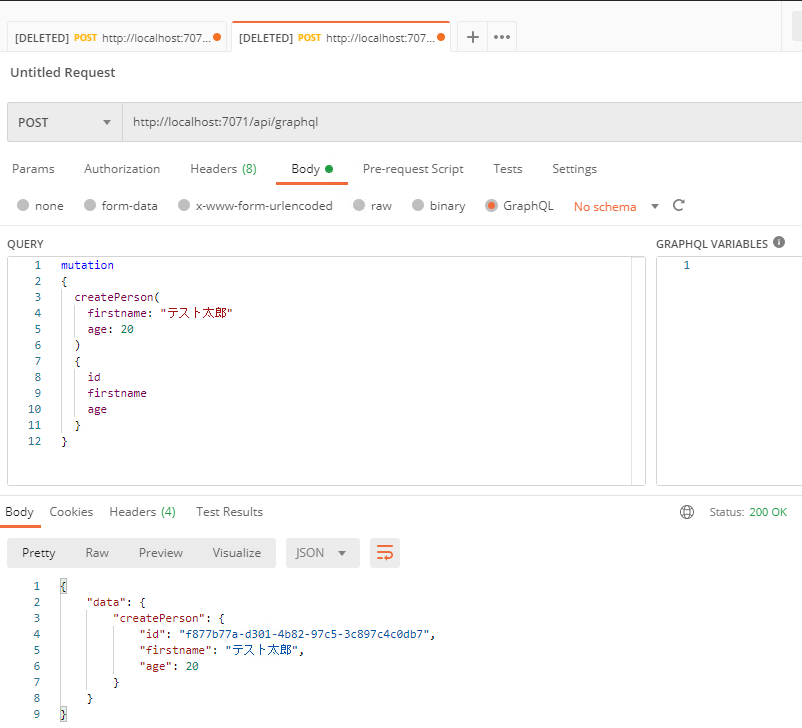
Task: Switch response view to Raw
Action: pyautogui.click(x=97, y=553)
